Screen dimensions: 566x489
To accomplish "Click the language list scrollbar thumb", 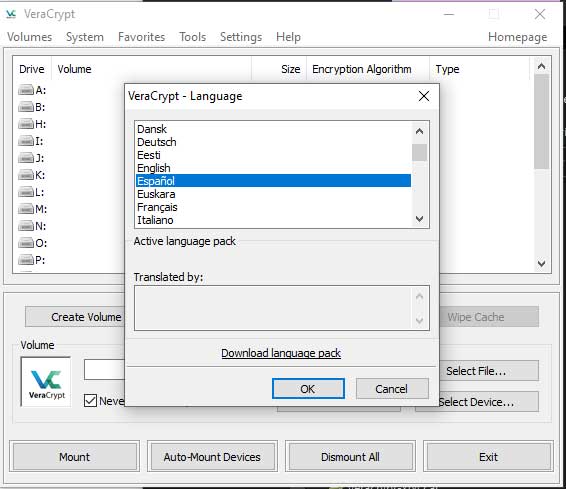I will click(x=419, y=152).
